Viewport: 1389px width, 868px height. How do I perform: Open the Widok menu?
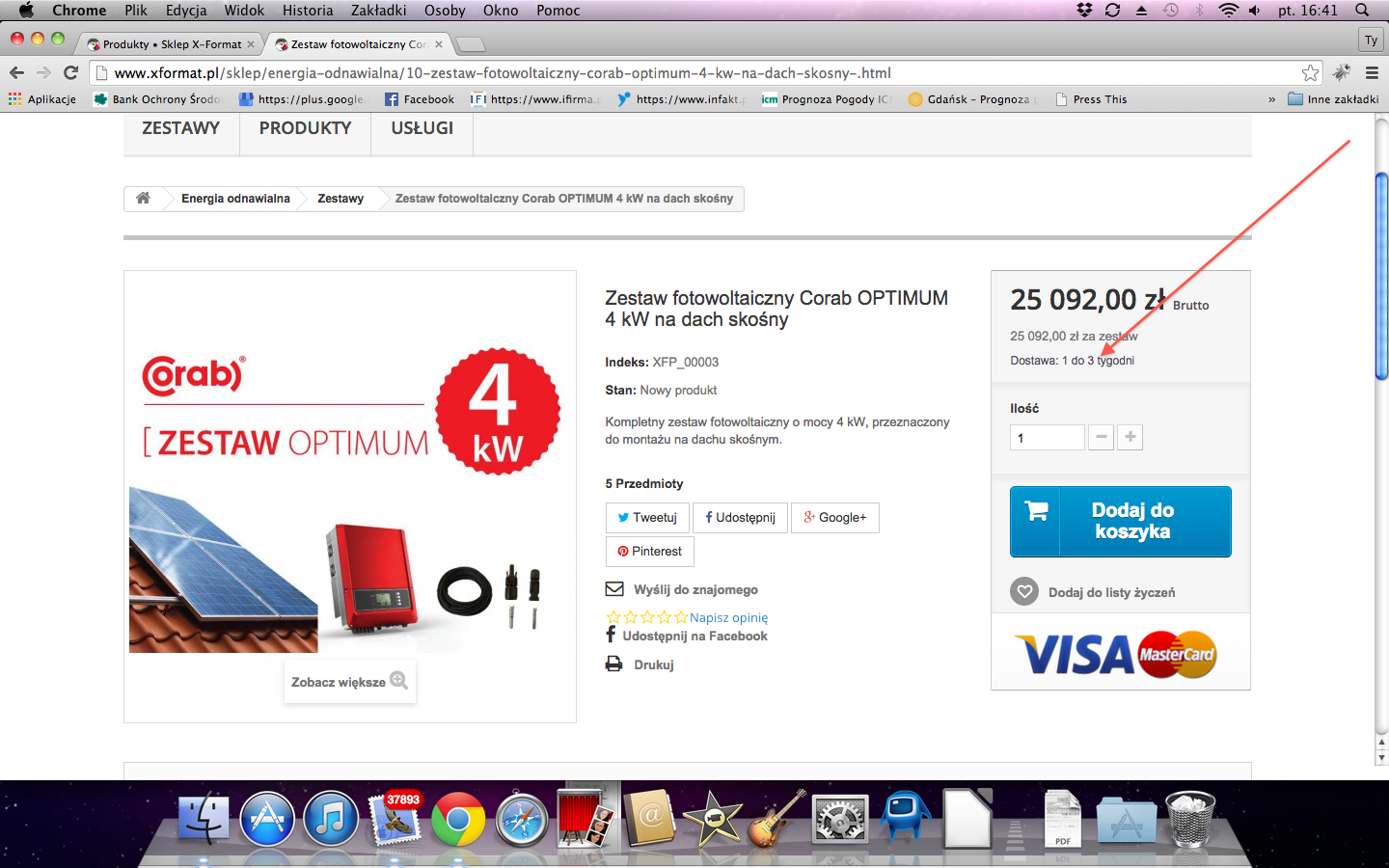point(244,10)
